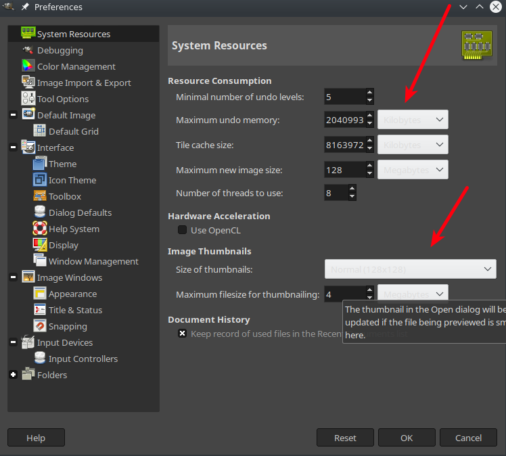The image size is (506, 456).
Task: Go to Image Import & Export page
Action: (84, 83)
